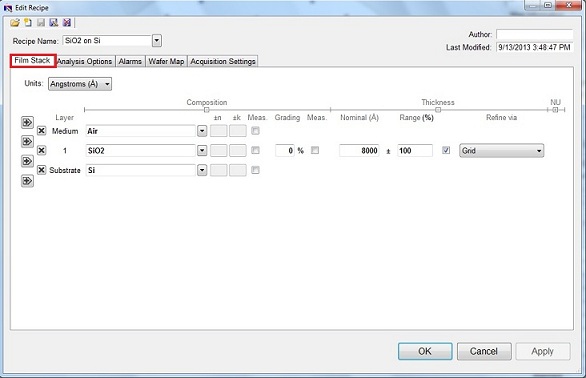
Task: Click the NU column slider handle
Action: coord(555,110)
